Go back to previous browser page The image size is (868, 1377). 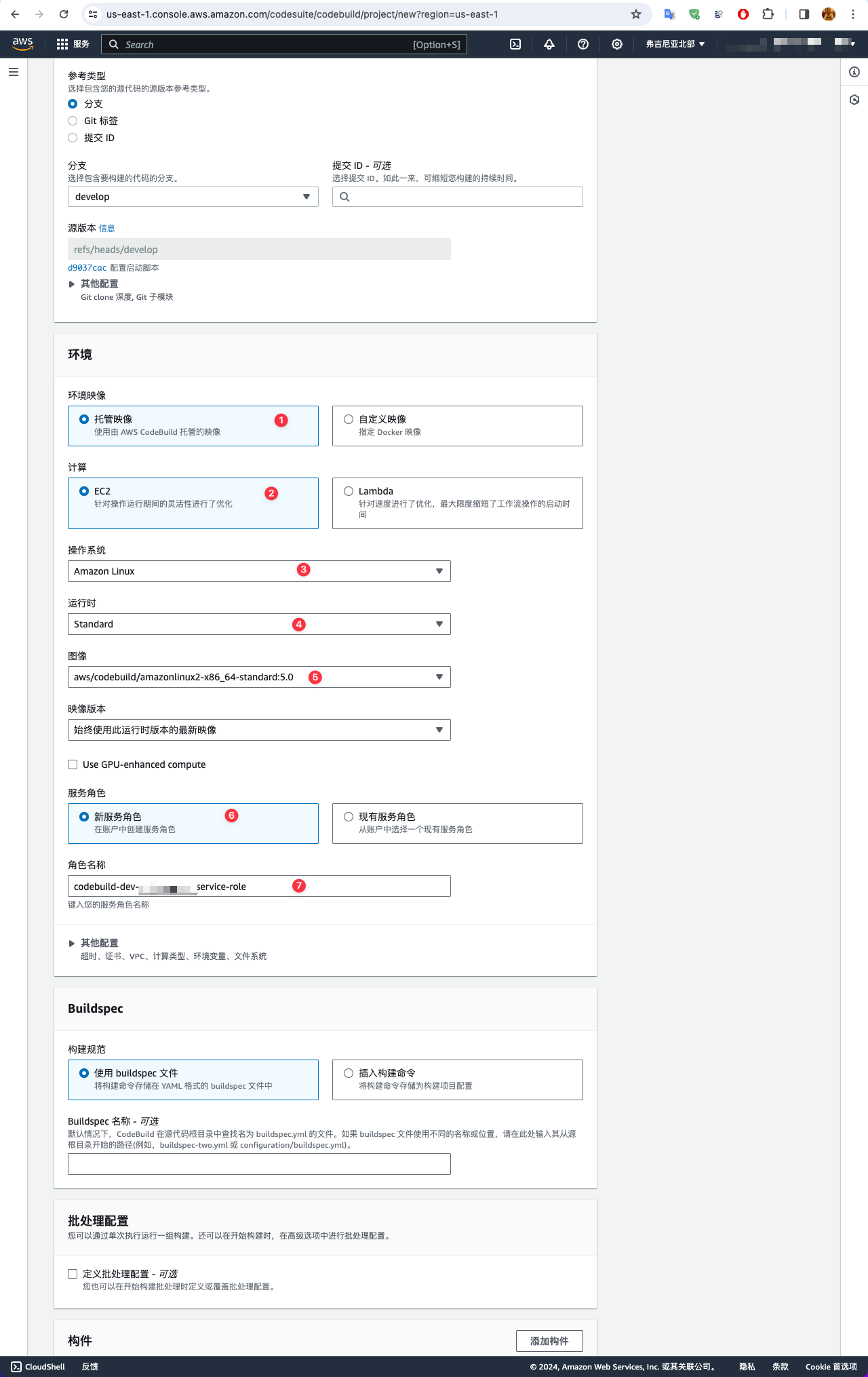[x=15, y=14]
